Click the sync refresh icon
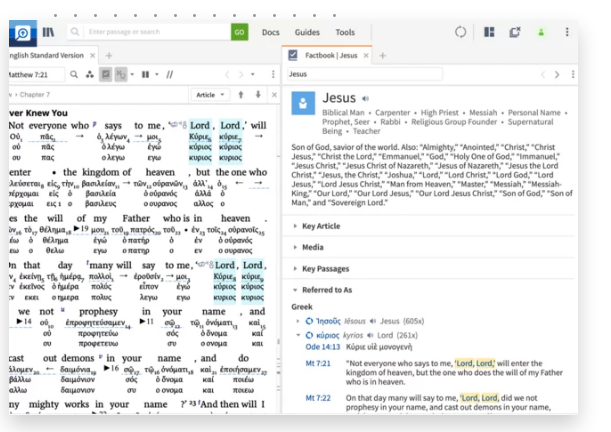Screen dimensions: 611x432 (x=460, y=32)
